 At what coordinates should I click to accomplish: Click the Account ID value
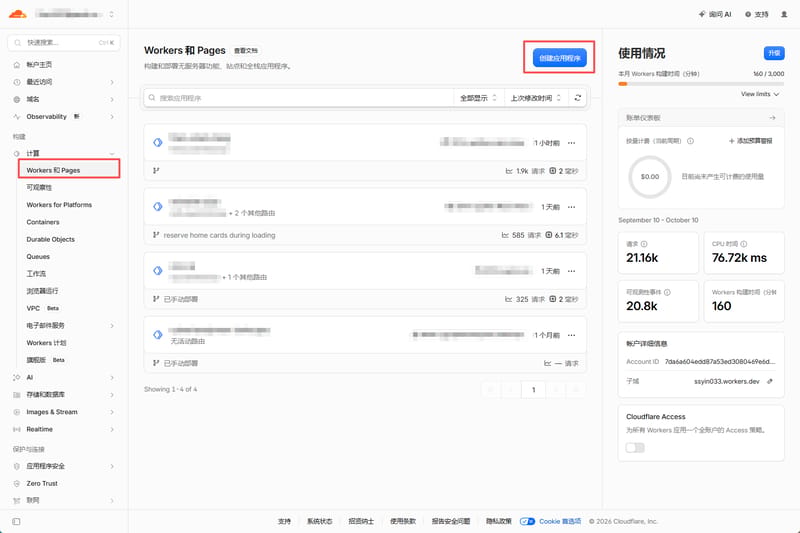click(719, 362)
